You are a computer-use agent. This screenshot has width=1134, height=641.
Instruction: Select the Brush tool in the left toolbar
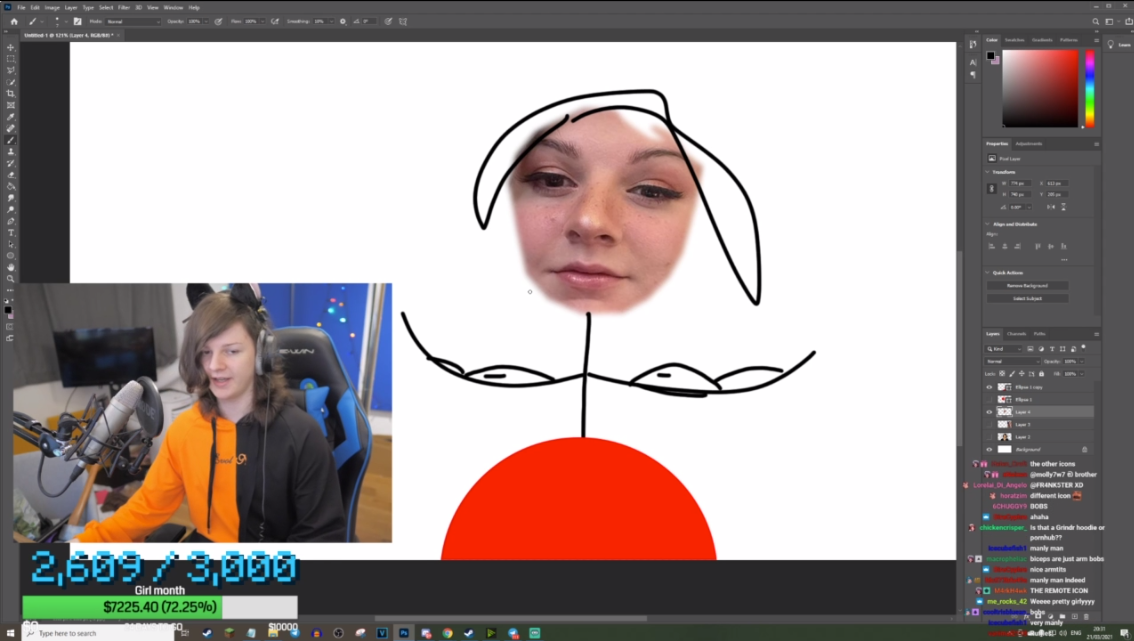[x=10, y=140]
